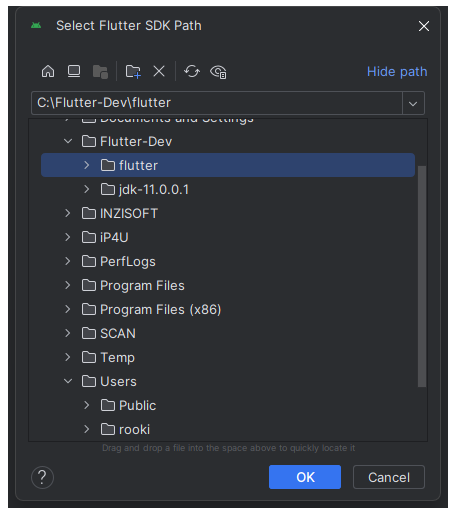
Task: Select the PerfLogs folder row
Action: tap(228, 261)
